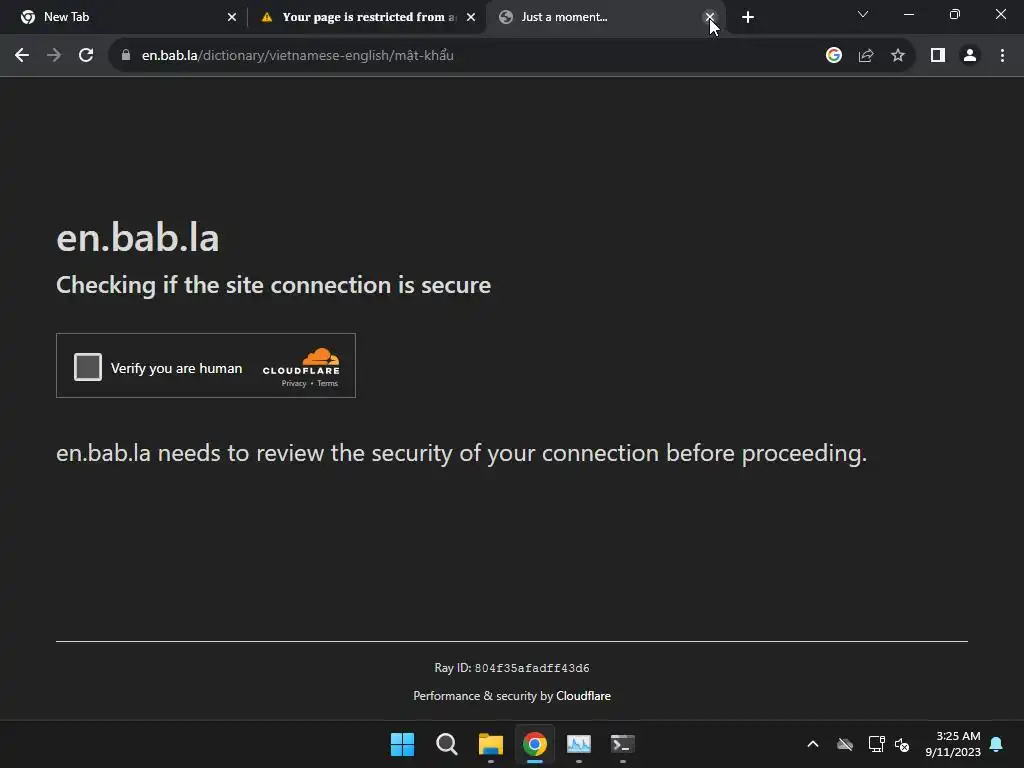The width and height of the screenshot is (1024, 768).
Task: Open a new tab with the plus button
Action: tap(748, 17)
